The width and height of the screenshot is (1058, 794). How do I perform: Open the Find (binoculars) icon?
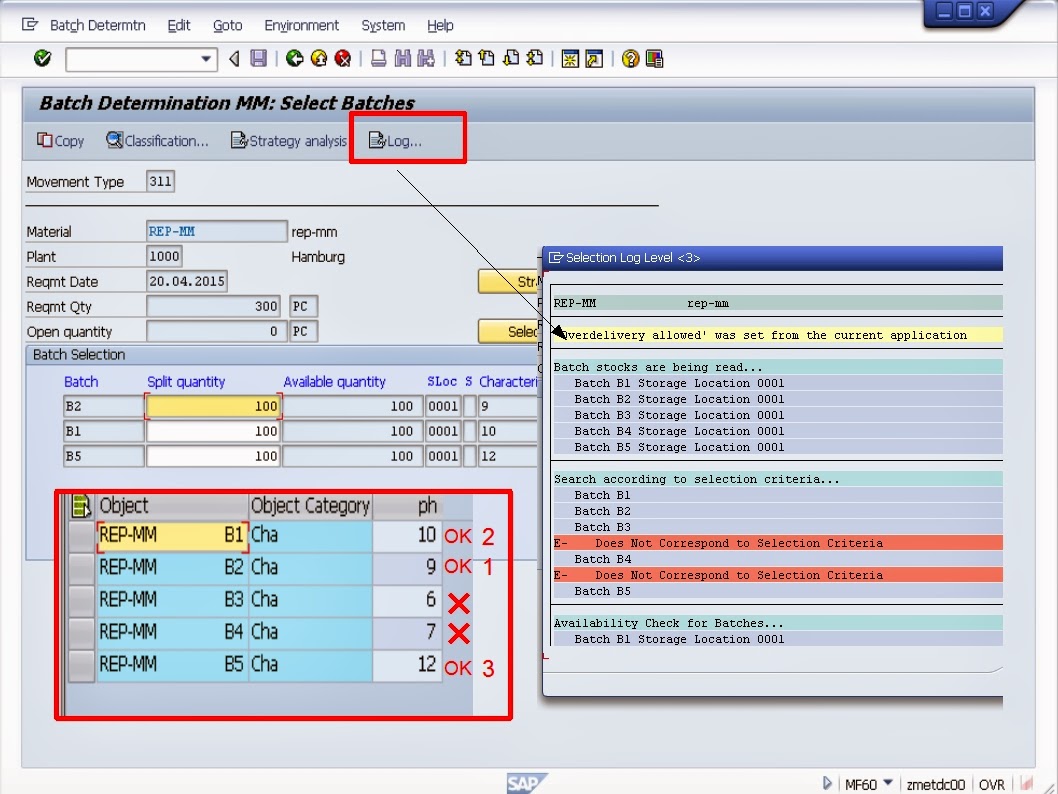[404, 58]
